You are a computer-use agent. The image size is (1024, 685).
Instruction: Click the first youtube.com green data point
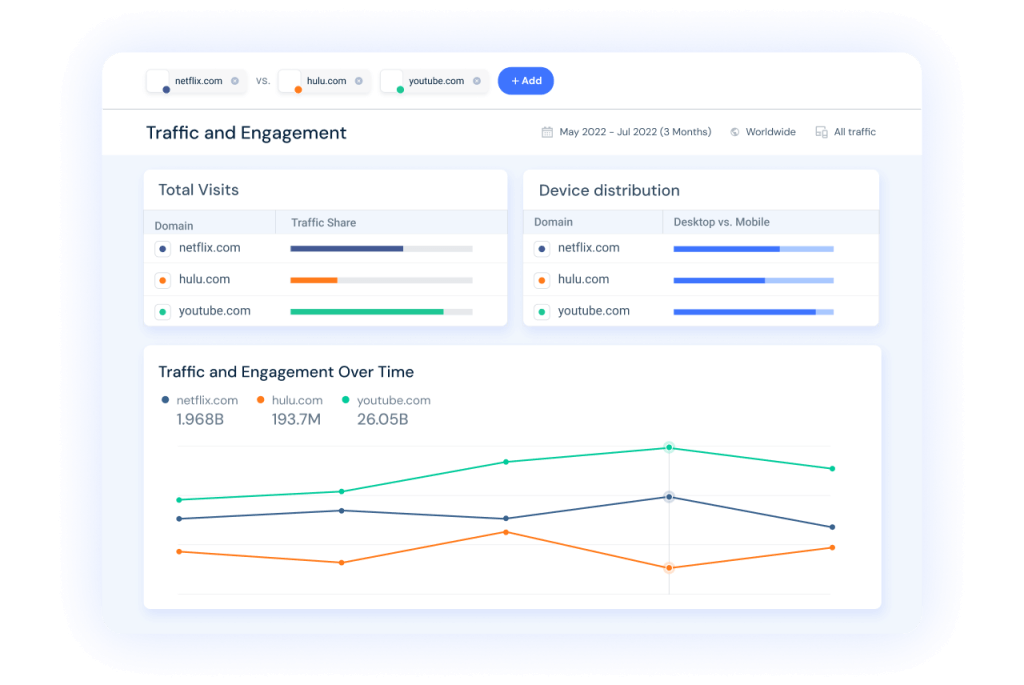[179, 500]
